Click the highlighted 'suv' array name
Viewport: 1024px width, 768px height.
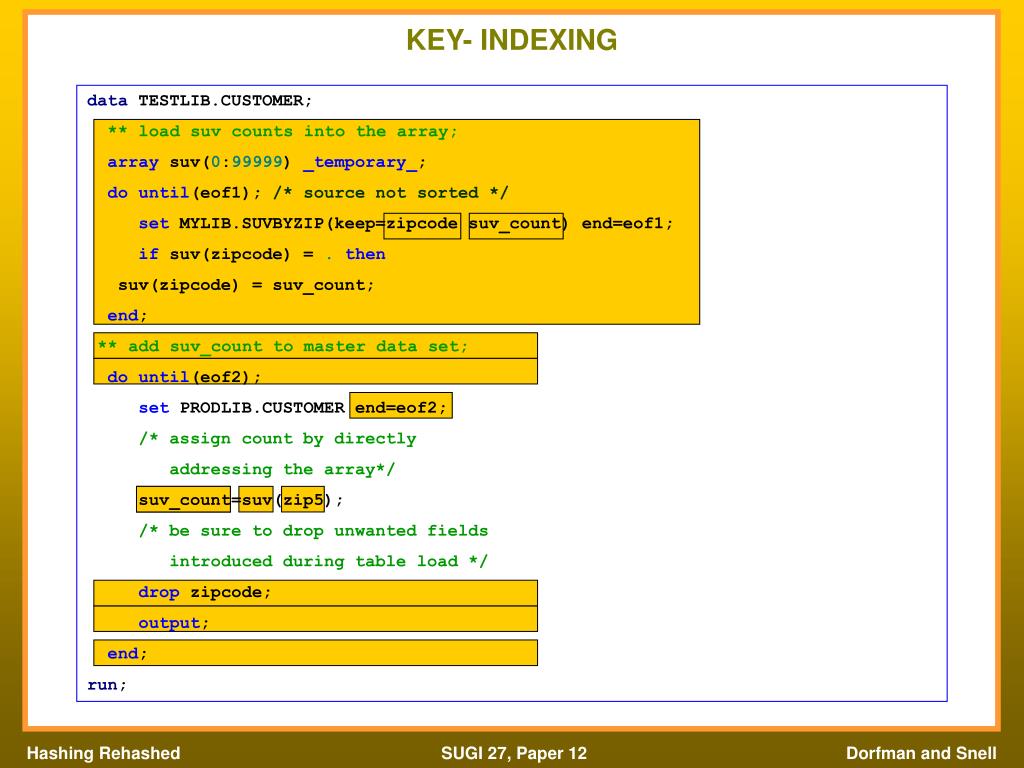[256, 500]
